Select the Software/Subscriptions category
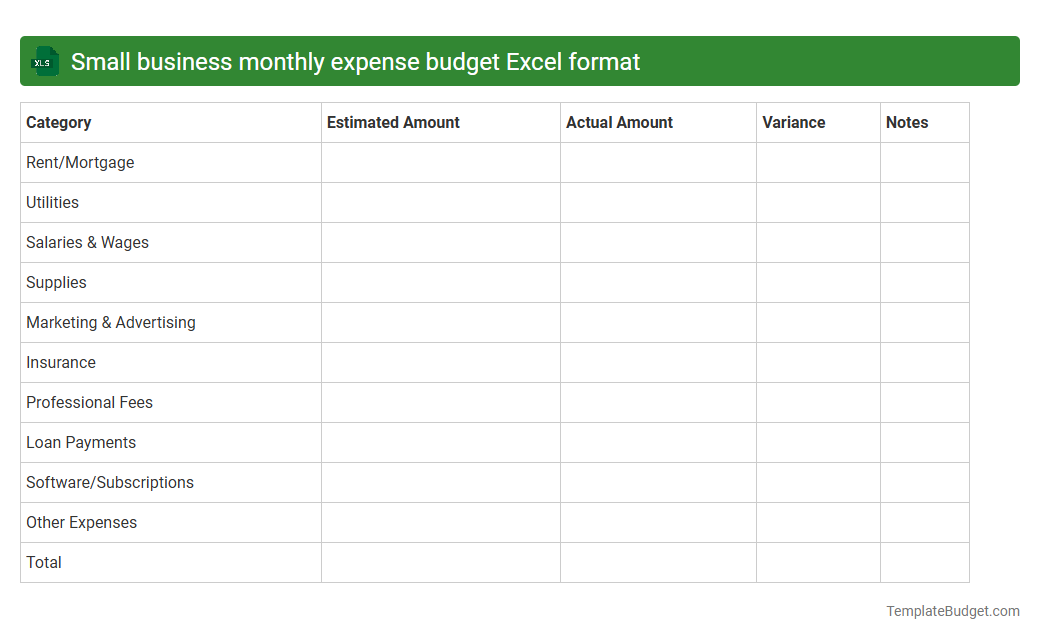This screenshot has height=640, width=1040. coord(110,482)
